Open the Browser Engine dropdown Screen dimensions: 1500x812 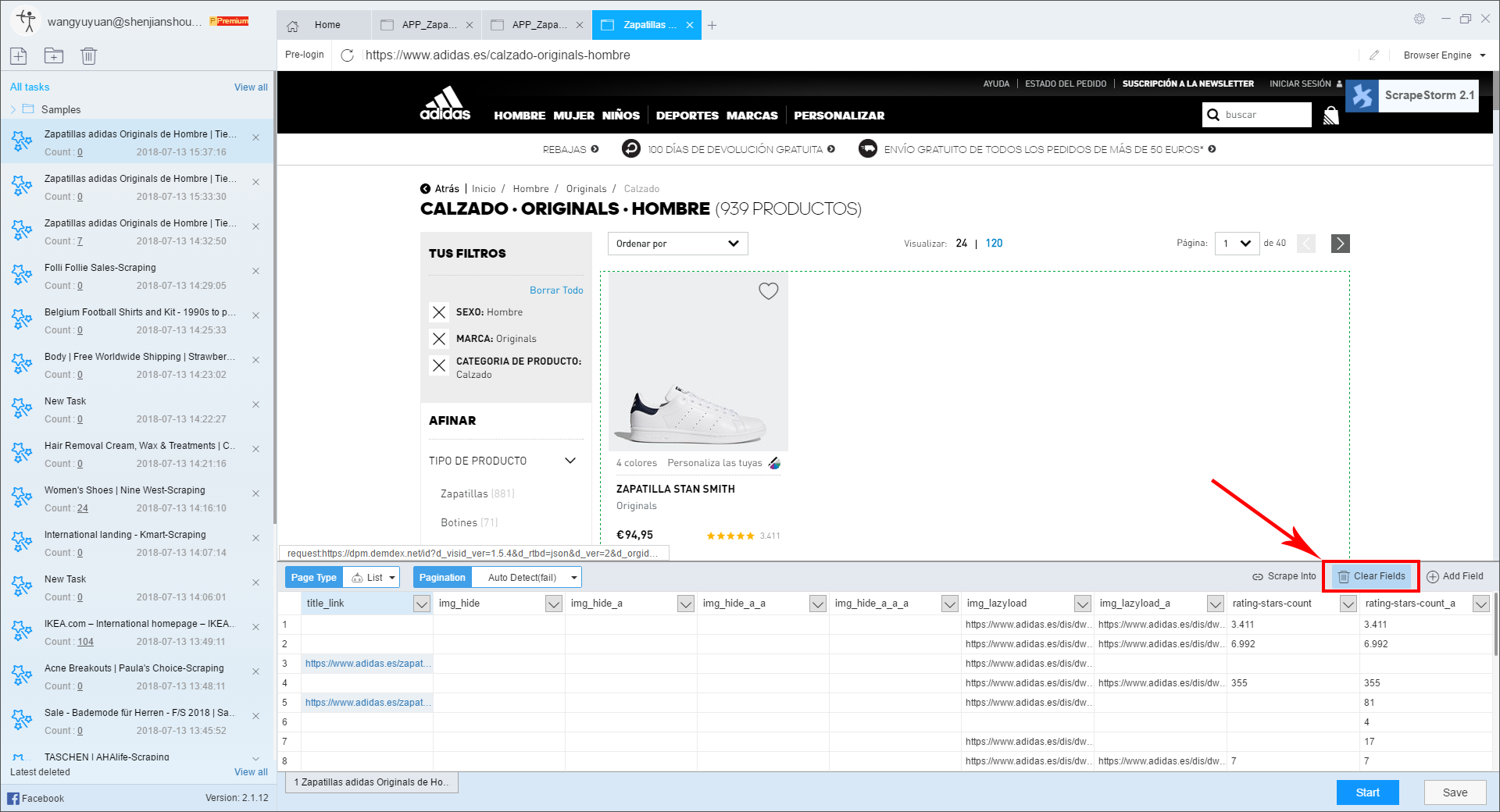(x=1445, y=55)
